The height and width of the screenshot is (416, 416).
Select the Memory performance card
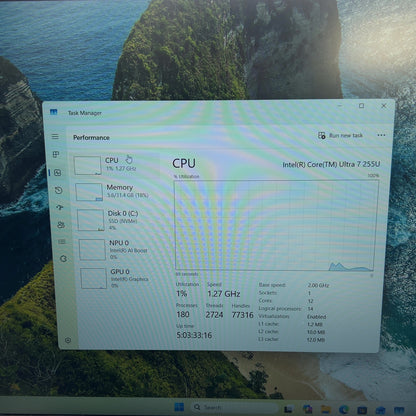click(117, 191)
